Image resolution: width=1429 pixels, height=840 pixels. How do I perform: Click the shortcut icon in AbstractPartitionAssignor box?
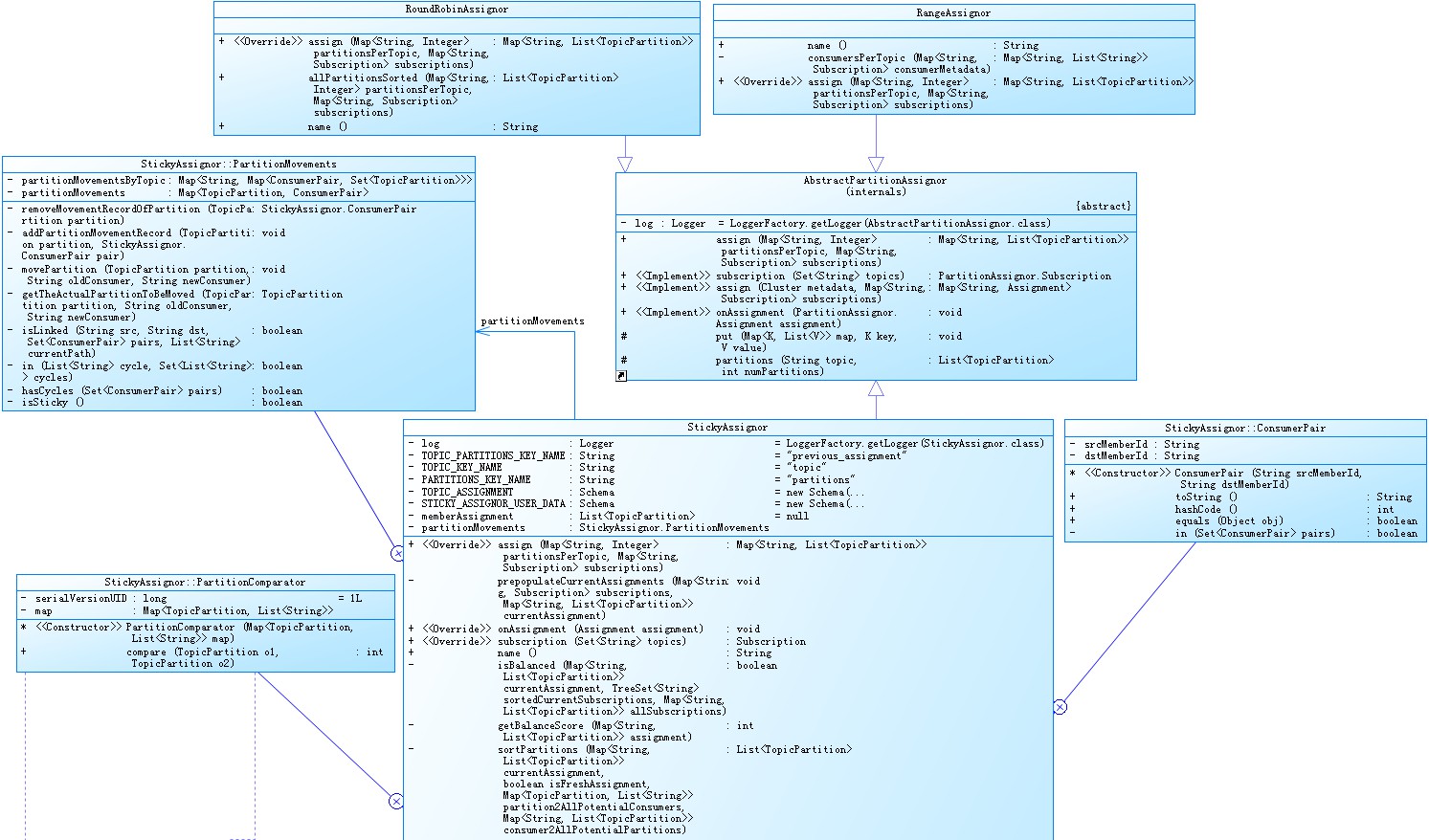coord(621,376)
